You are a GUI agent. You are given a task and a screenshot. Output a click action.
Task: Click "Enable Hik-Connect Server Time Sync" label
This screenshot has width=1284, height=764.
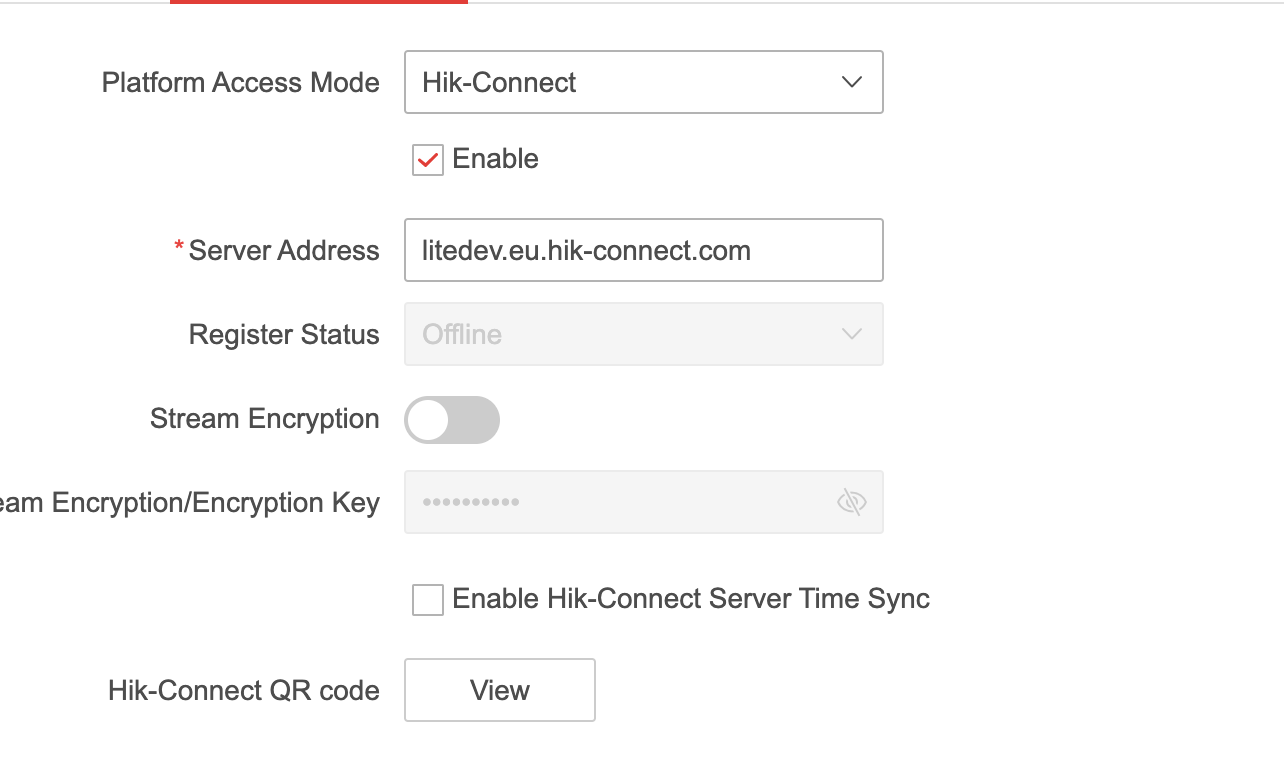691,599
